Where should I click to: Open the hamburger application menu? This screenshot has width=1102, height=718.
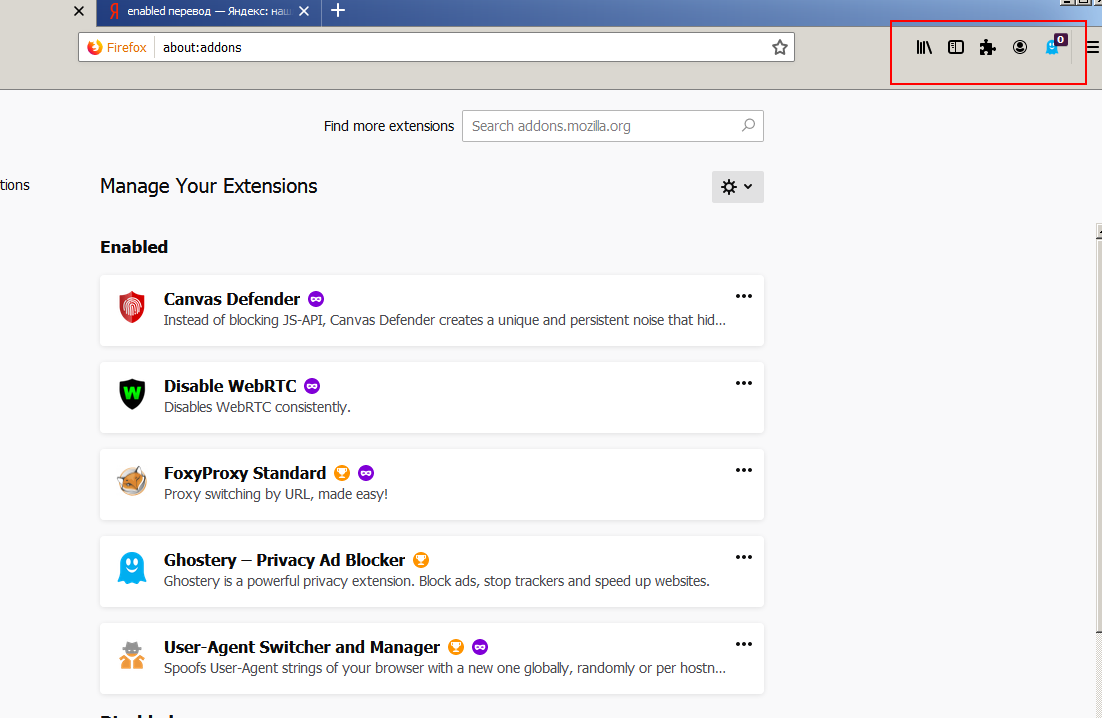click(1092, 47)
